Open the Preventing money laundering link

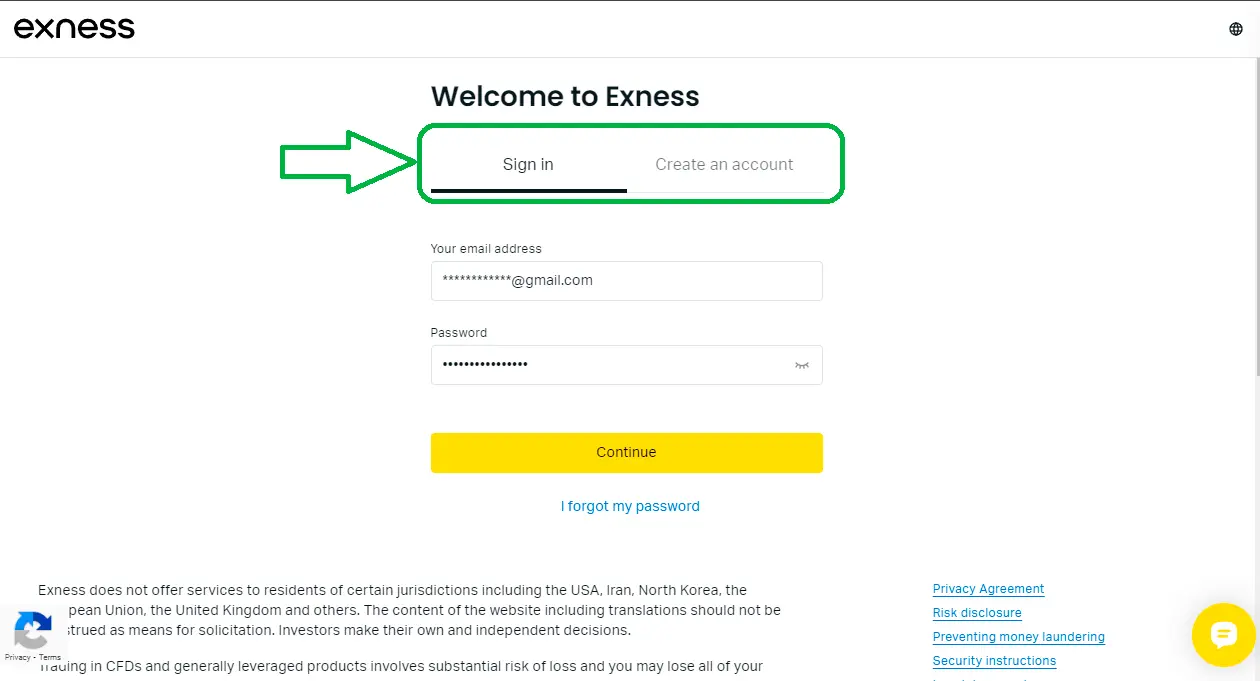pyautogui.click(x=1018, y=636)
